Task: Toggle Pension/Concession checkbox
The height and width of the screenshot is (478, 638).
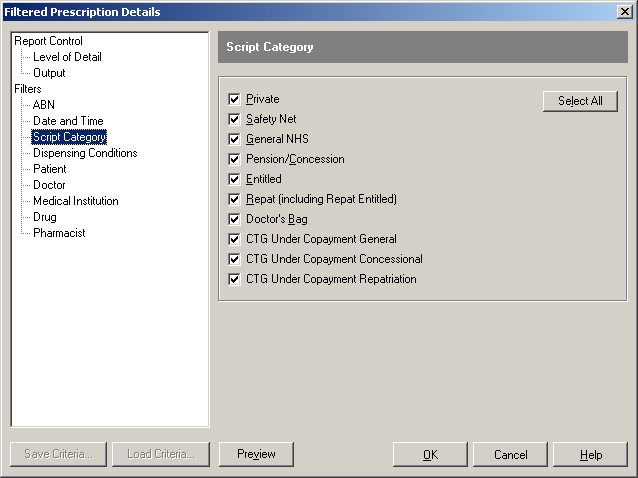Action: click(234, 159)
